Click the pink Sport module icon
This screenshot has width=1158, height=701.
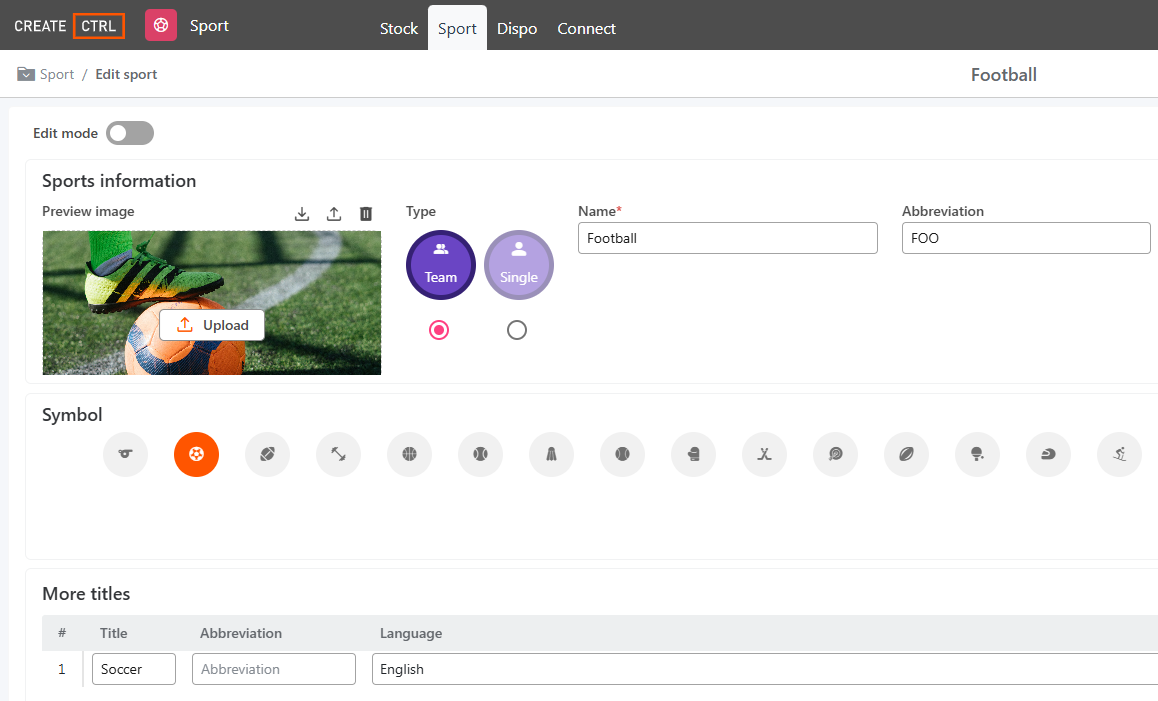[x=161, y=25]
